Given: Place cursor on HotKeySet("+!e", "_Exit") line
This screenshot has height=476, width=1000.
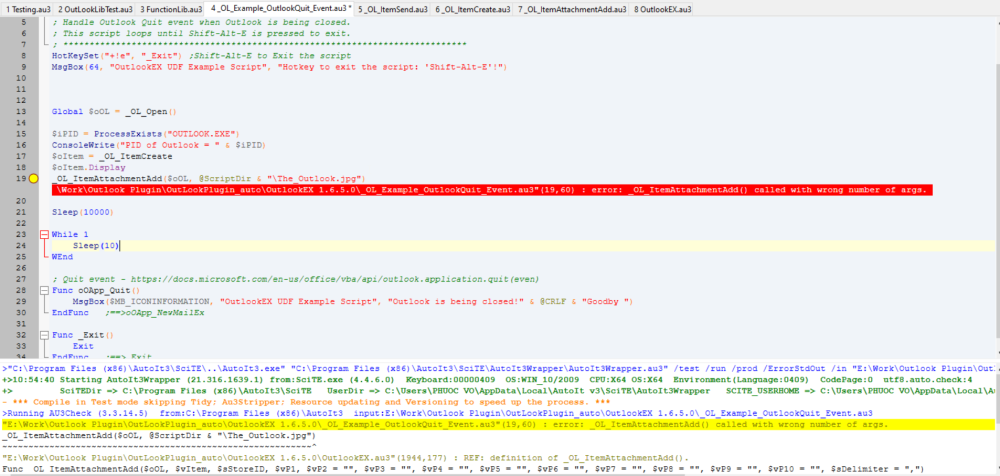Looking at the screenshot, I should pyautogui.click(x=201, y=56).
